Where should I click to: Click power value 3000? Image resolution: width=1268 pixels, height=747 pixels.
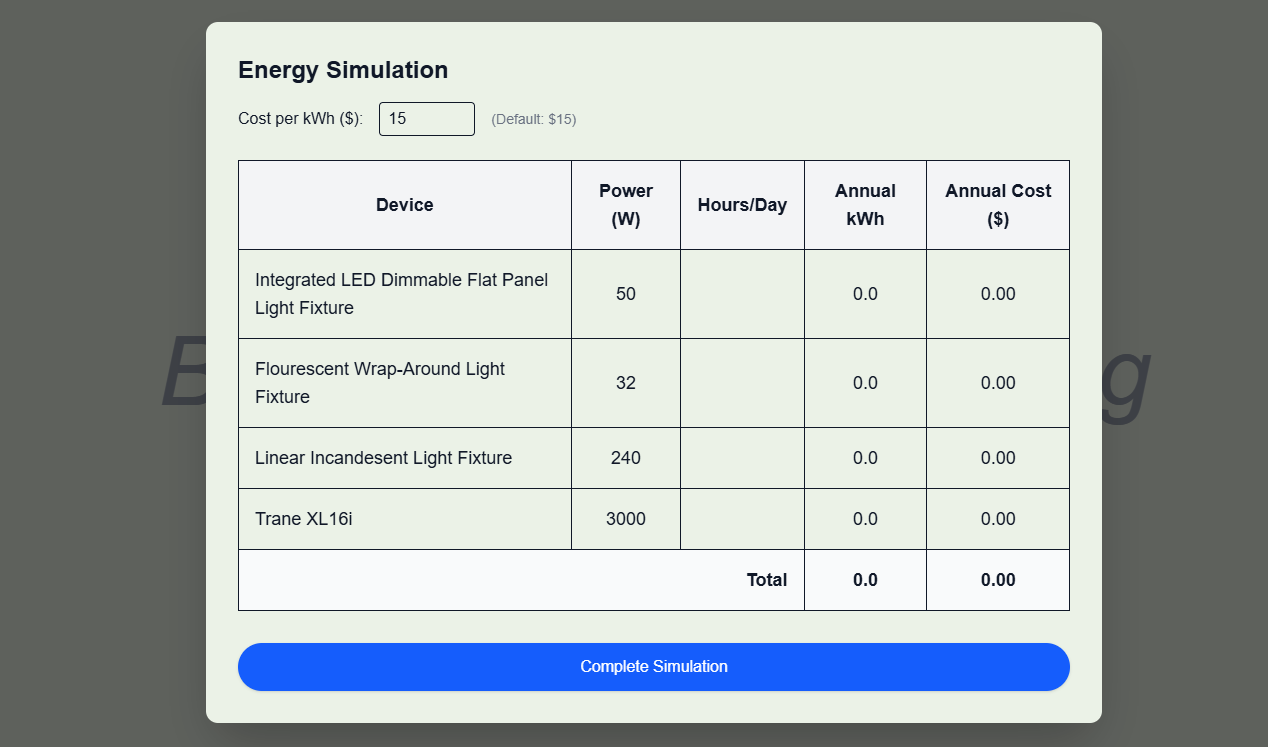[626, 519]
